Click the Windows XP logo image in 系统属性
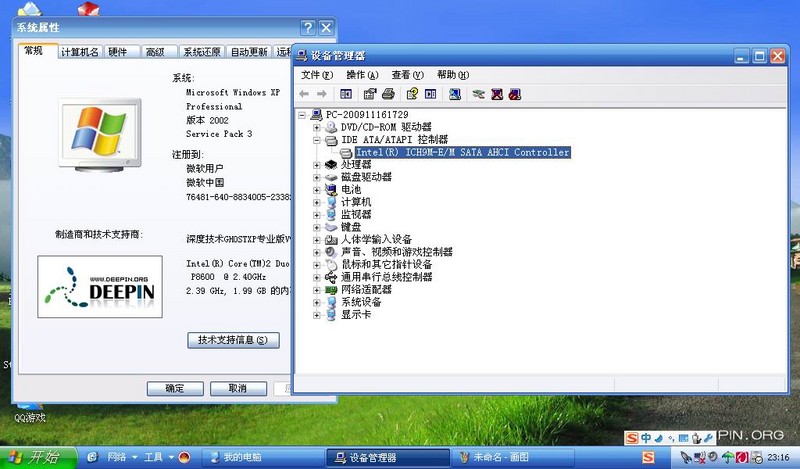Viewport: 800px width, 469px height. pos(99,135)
